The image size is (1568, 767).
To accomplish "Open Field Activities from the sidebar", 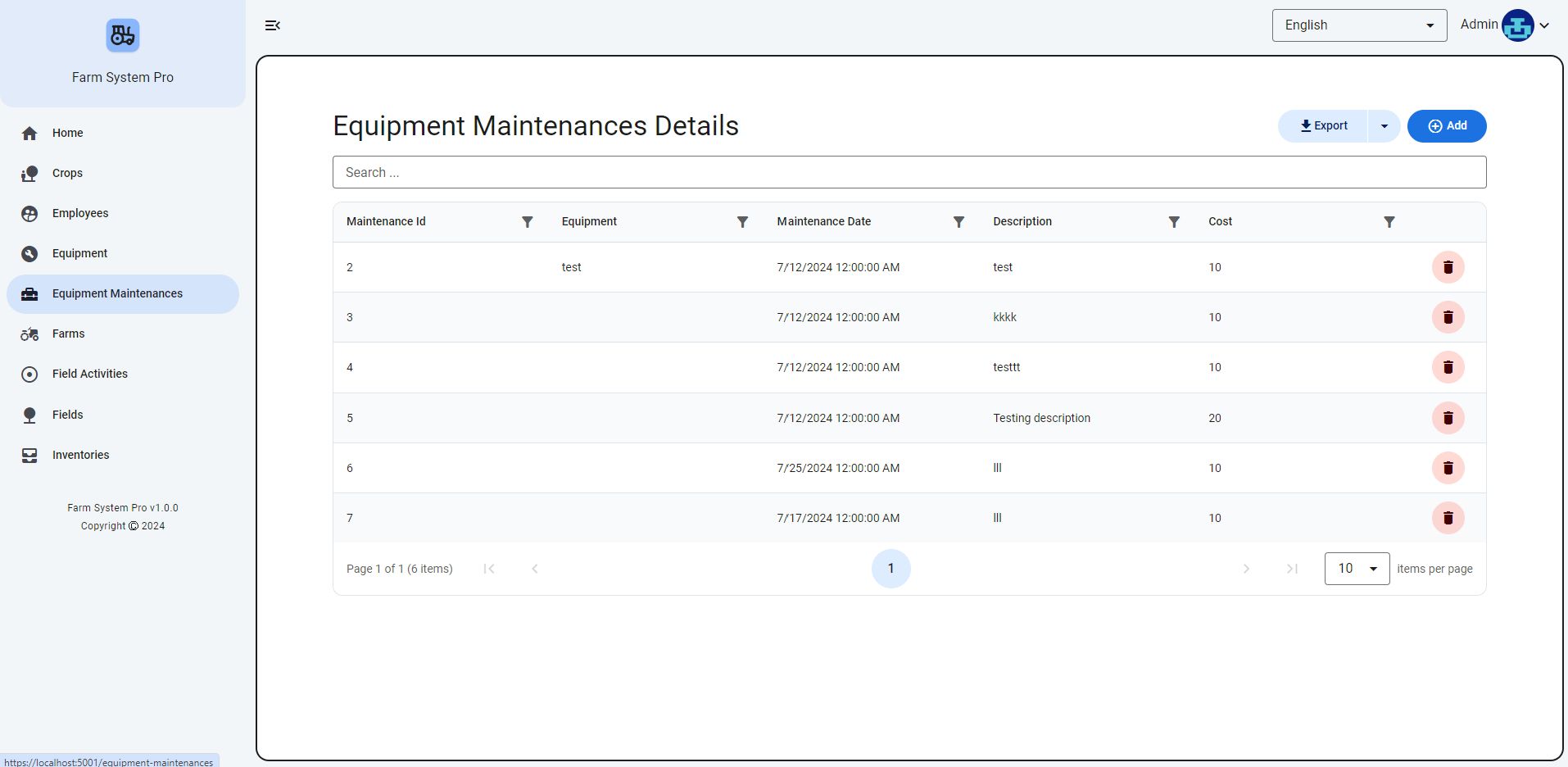I will pos(89,374).
